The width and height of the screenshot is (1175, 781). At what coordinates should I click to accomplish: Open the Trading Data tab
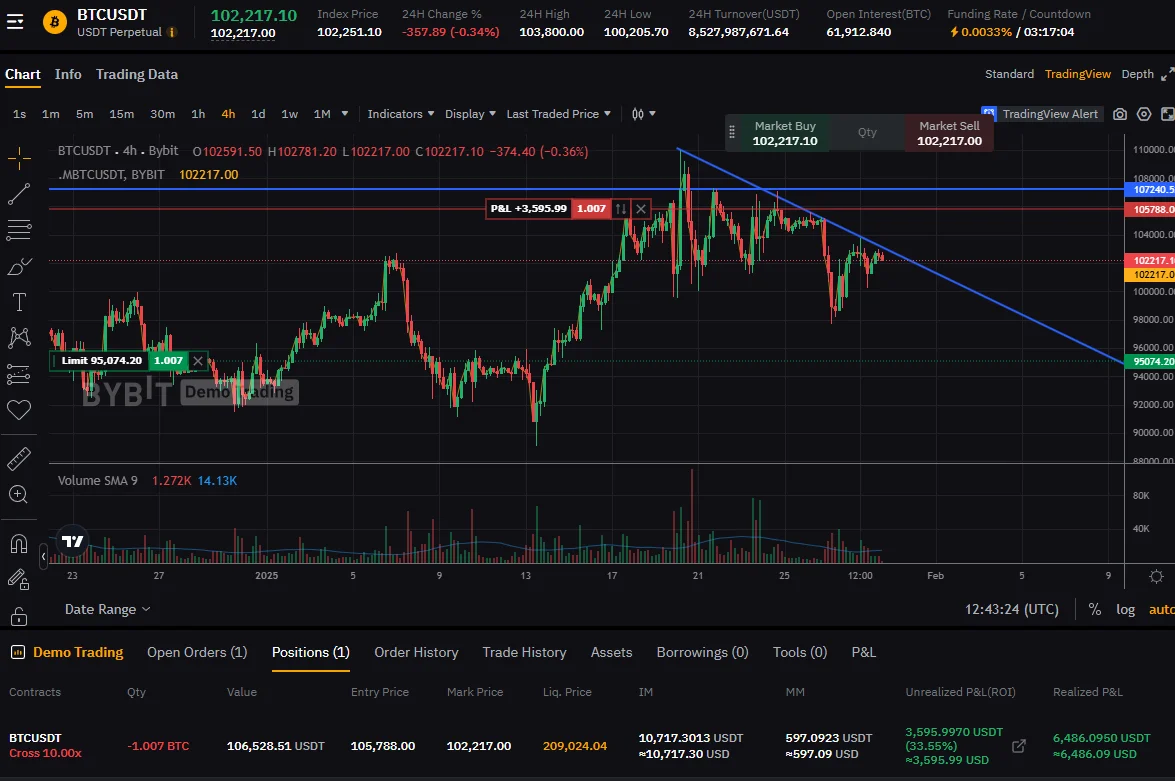136,74
